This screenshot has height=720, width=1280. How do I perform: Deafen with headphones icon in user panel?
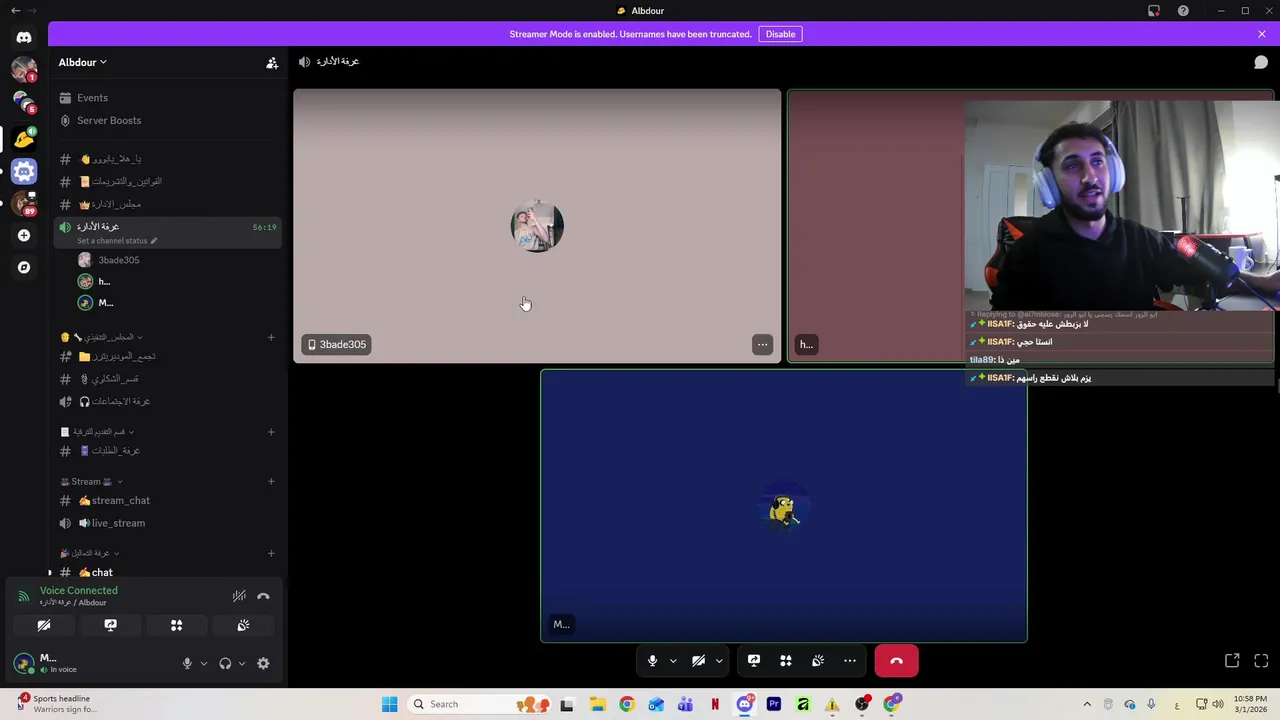pos(225,663)
